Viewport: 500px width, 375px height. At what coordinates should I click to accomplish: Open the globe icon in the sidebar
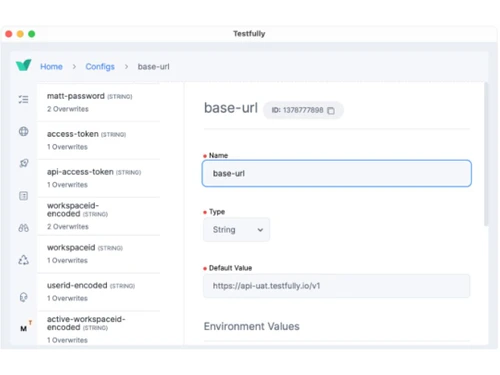tap(23, 131)
